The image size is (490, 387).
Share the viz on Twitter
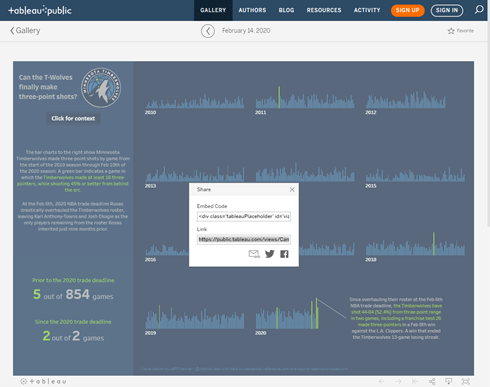(x=270, y=254)
